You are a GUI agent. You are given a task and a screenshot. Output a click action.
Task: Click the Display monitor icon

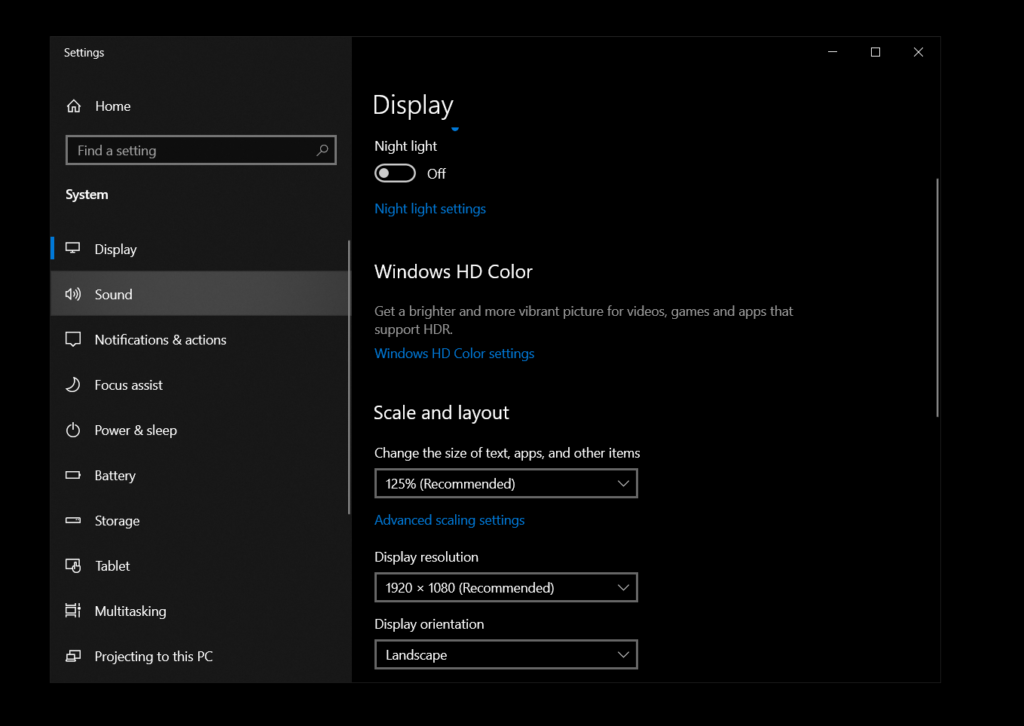[73, 249]
